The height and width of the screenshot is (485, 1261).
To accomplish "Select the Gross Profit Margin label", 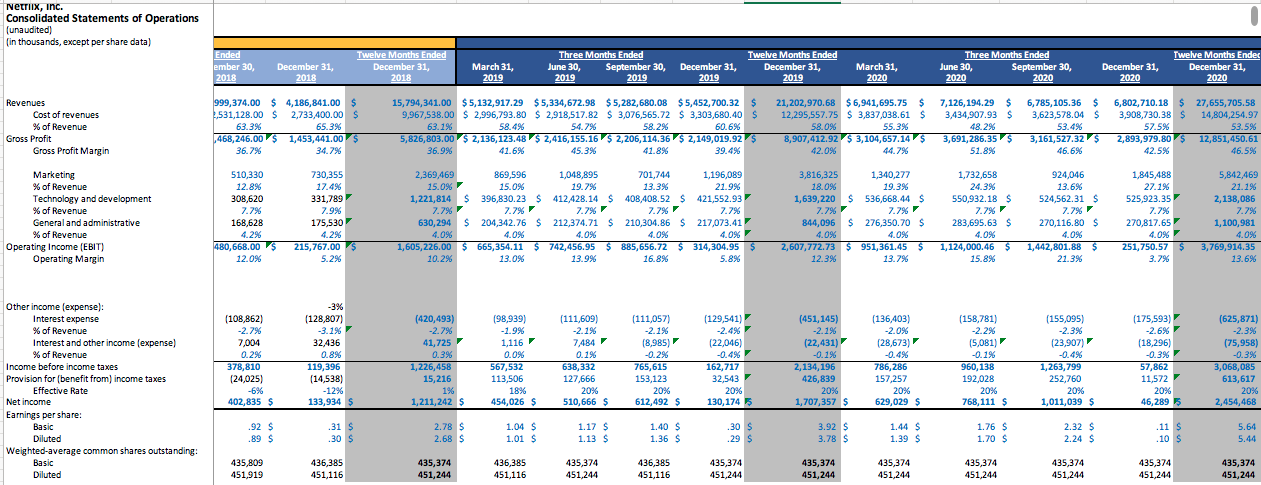I will click(x=72, y=150).
